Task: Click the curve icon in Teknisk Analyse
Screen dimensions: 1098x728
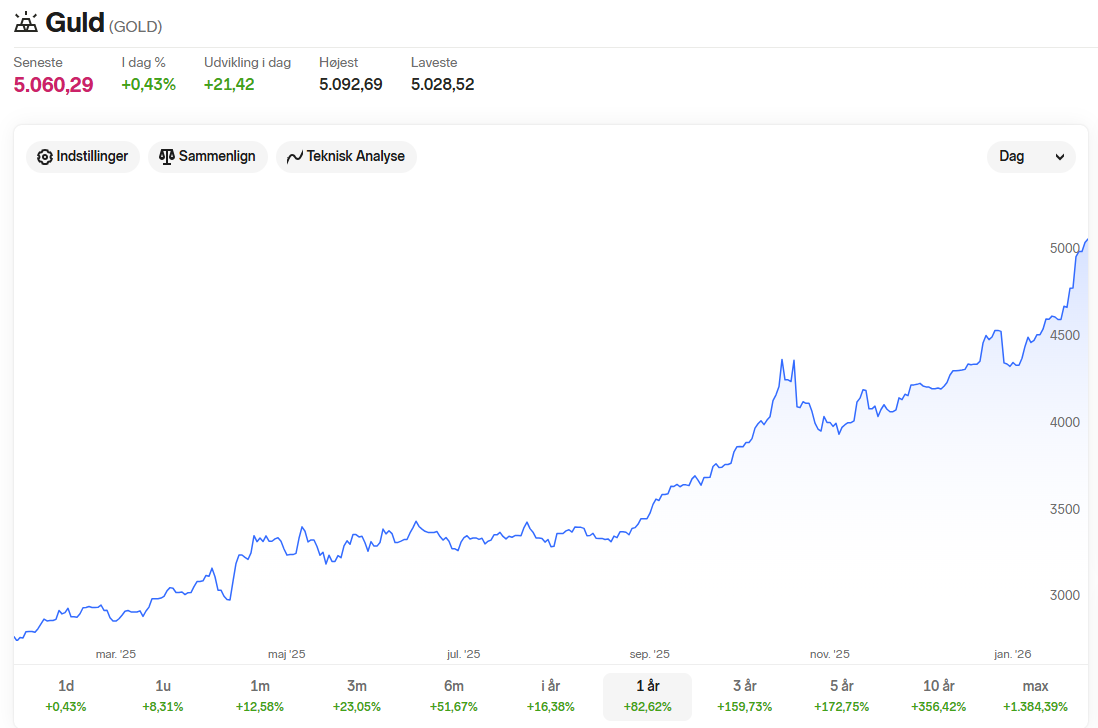Action: pyautogui.click(x=295, y=157)
